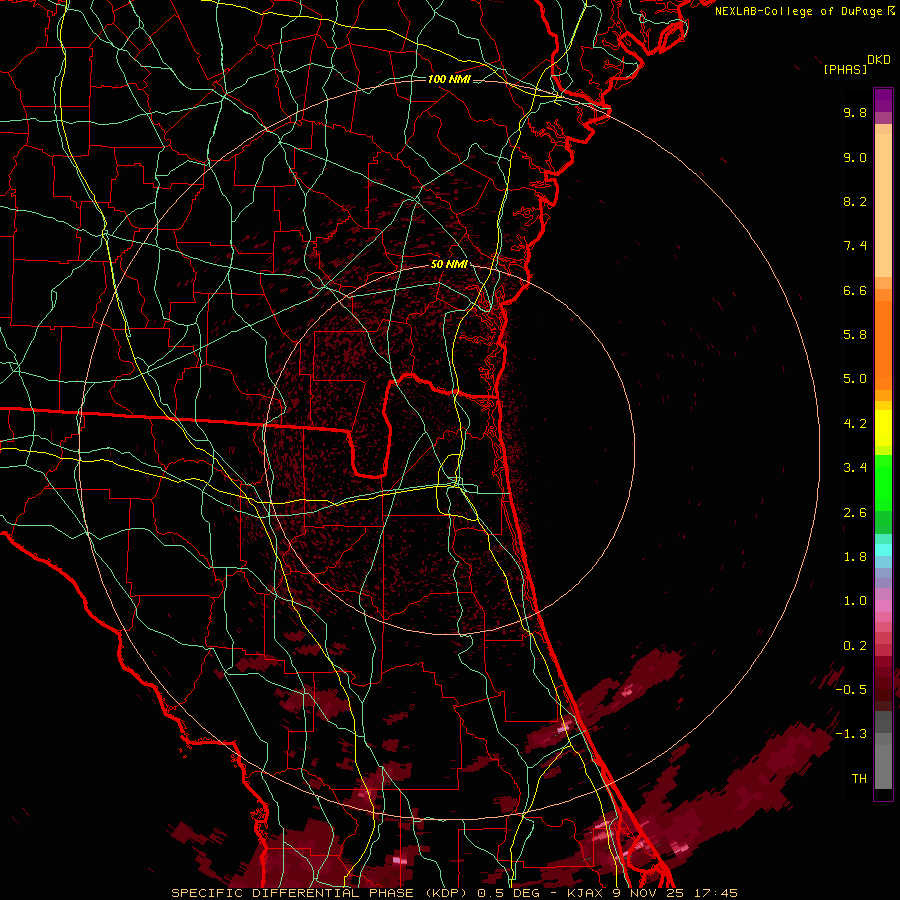Select the 7.4 value on the scale
Screen dimensions: 900x900
(x=855, y=246)
